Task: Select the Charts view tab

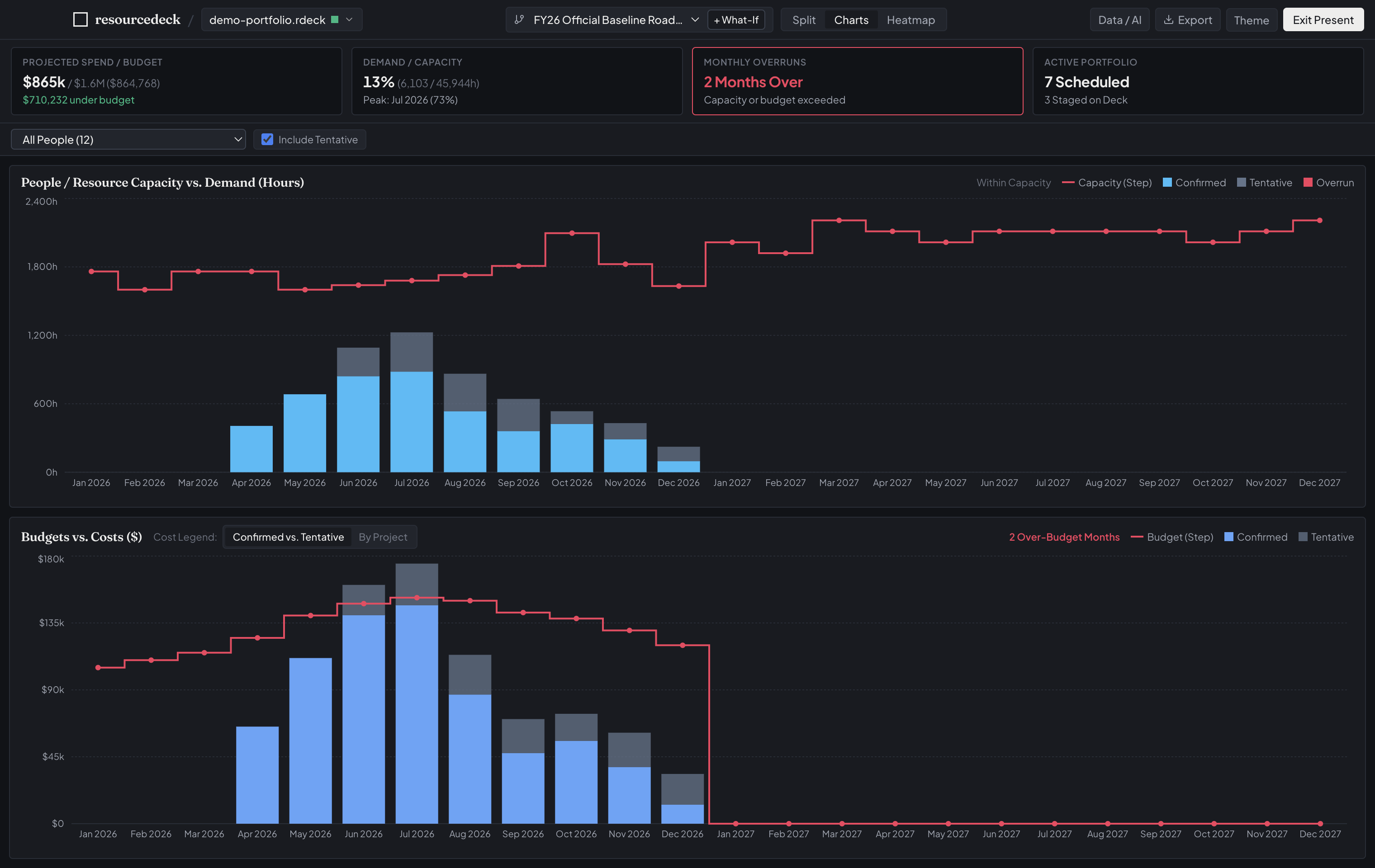Action: (x=851, y=19)
